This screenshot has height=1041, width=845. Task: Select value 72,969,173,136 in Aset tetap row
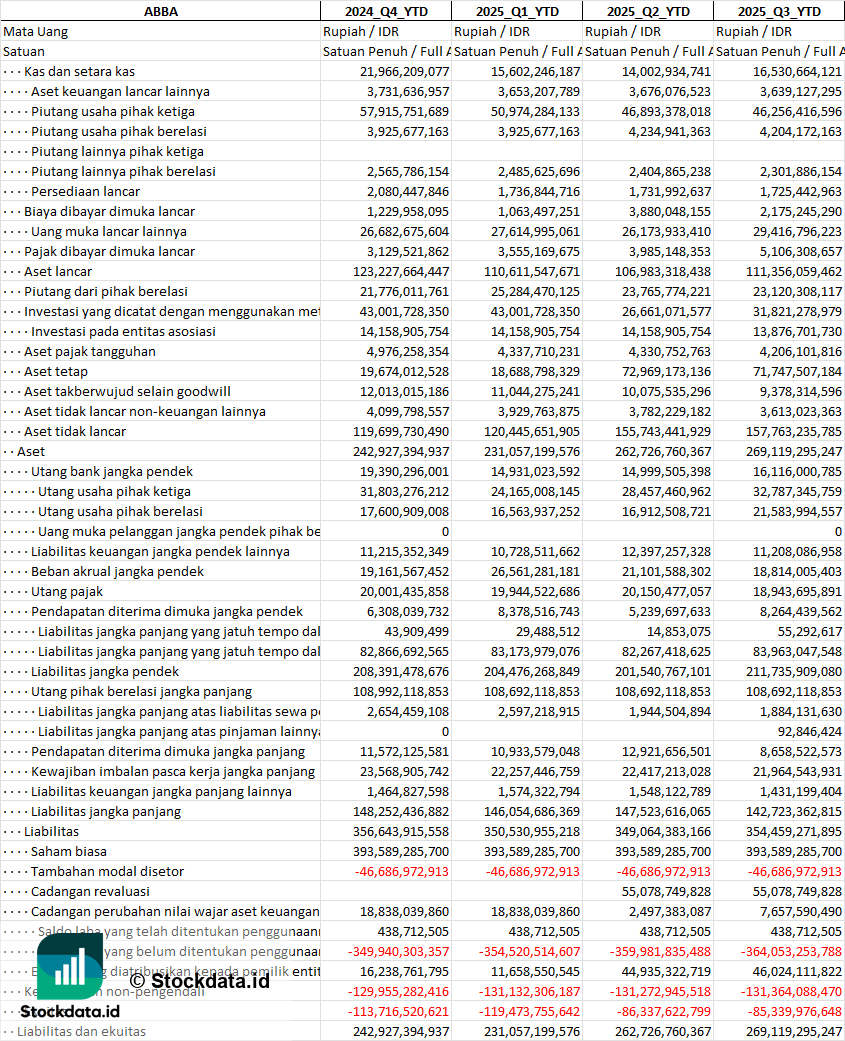pyautogui.click(x=666, y=371)
